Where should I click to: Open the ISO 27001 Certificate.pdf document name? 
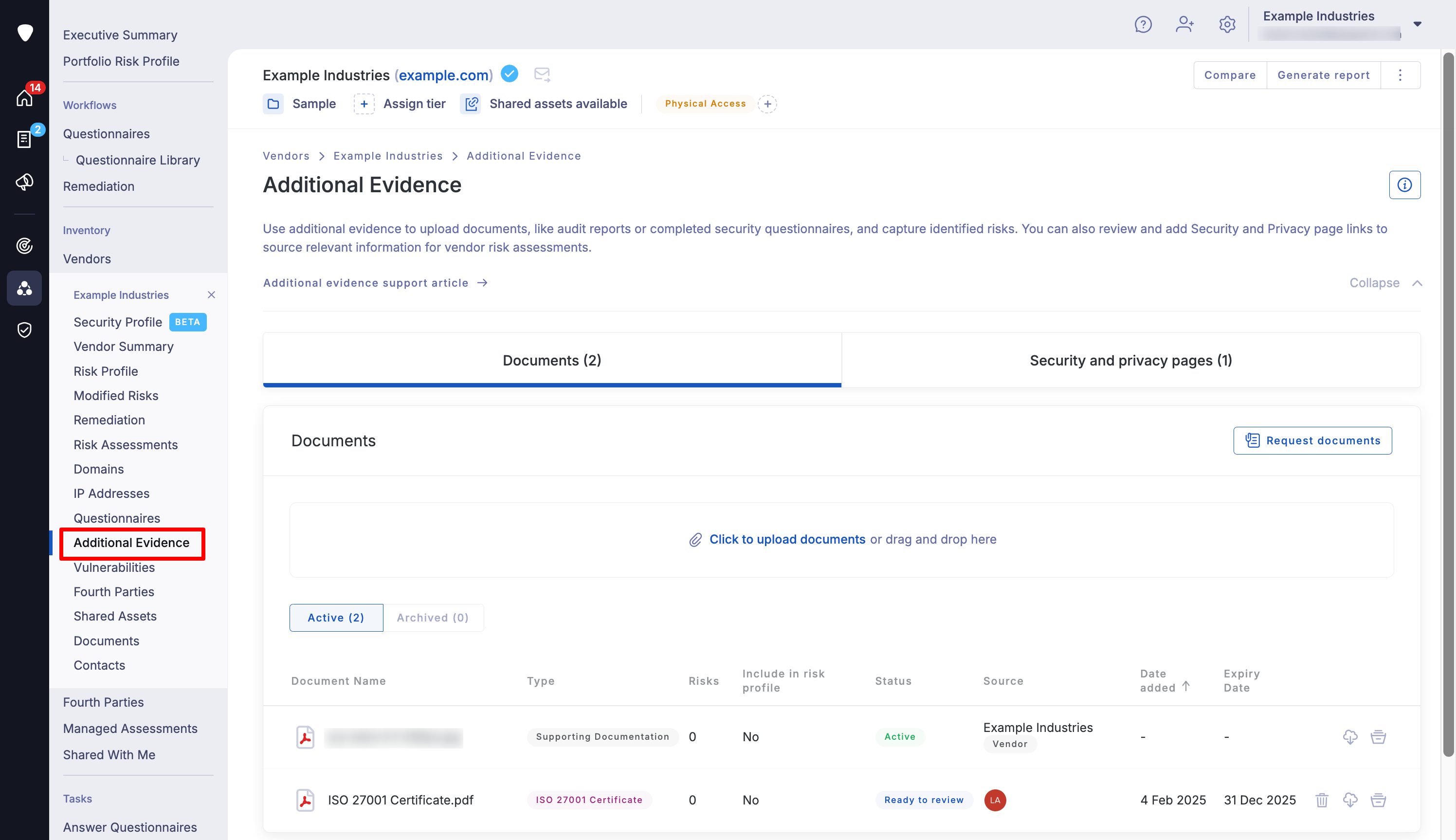400,800
